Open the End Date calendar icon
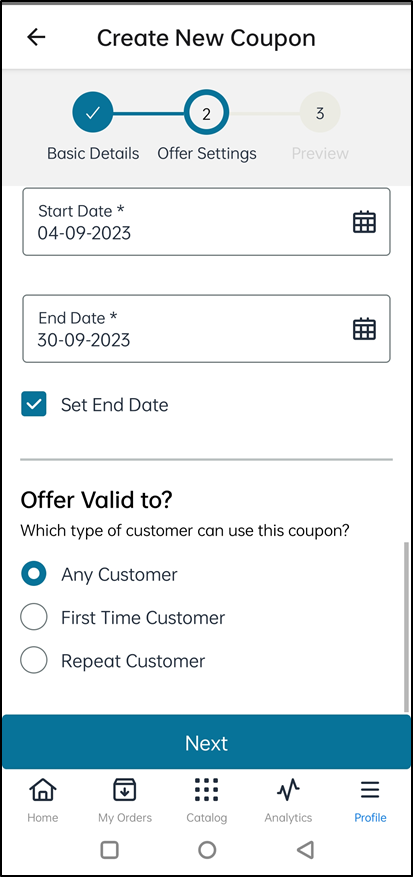 pos(364,329)
